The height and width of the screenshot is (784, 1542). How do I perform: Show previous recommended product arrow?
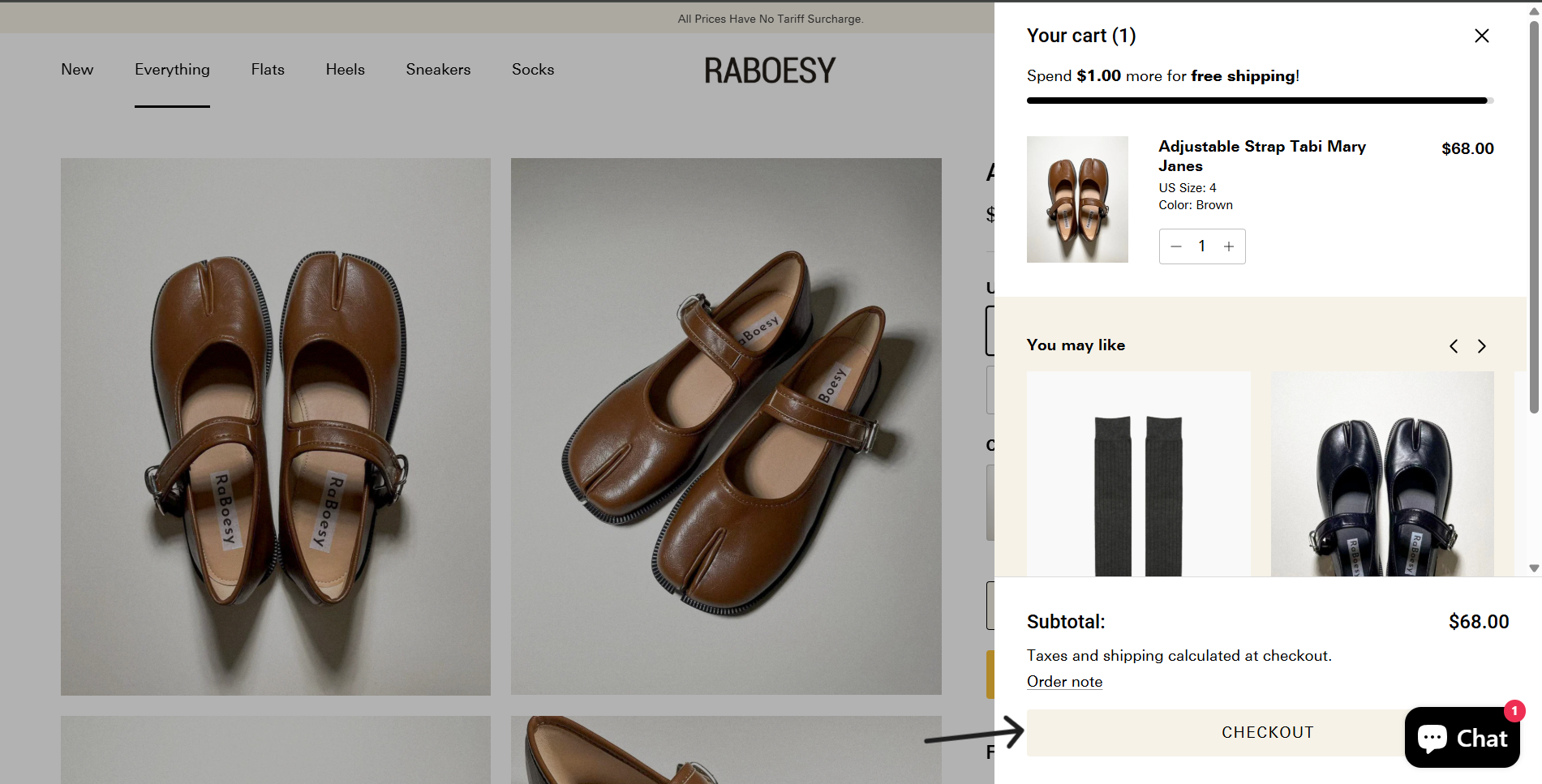coord(1454,346)
